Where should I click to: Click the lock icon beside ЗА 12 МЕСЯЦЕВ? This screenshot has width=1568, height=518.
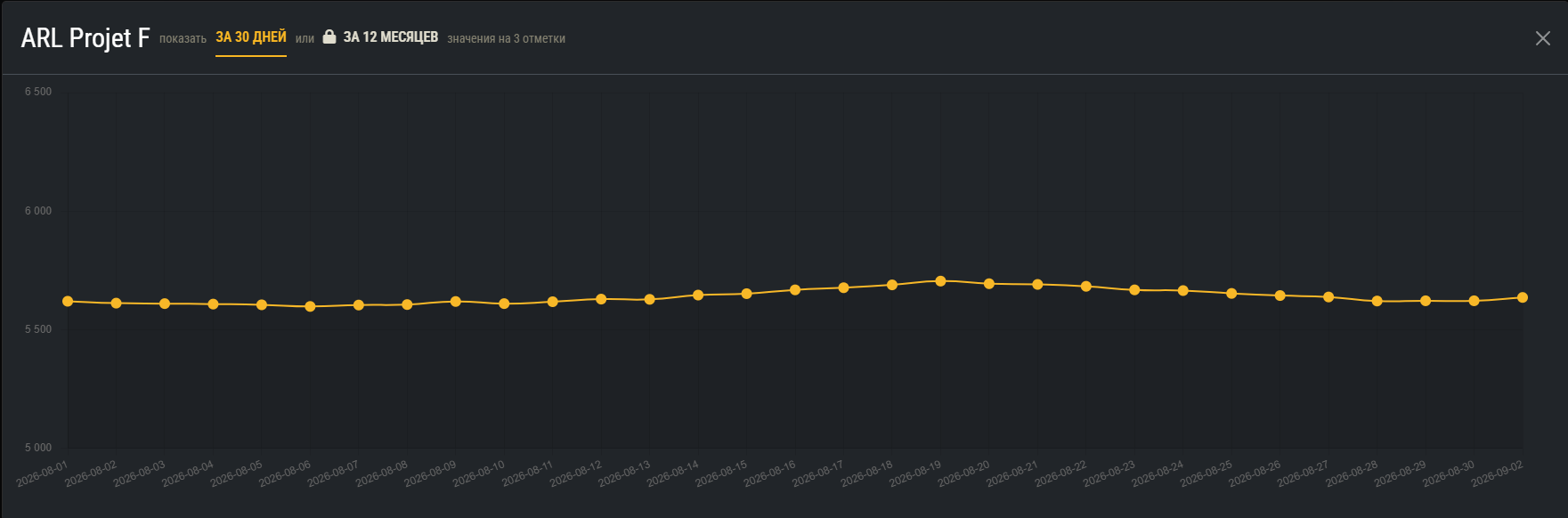(329, 36)
